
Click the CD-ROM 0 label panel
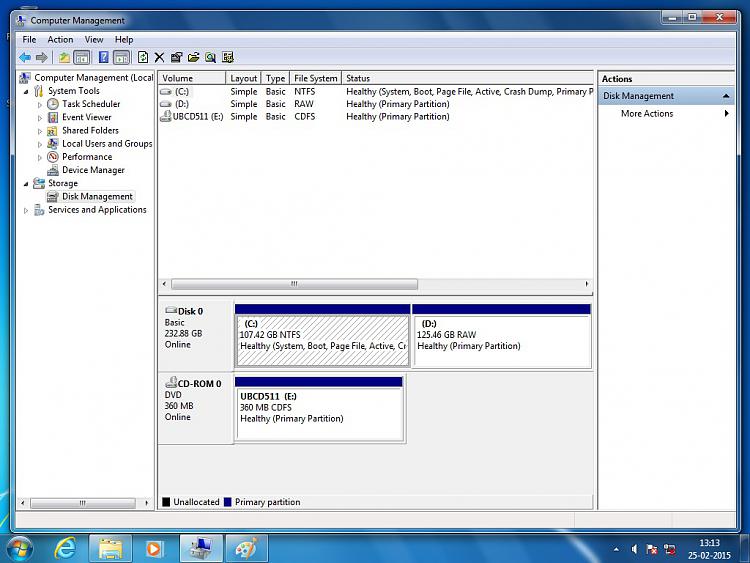pos(196,408)
